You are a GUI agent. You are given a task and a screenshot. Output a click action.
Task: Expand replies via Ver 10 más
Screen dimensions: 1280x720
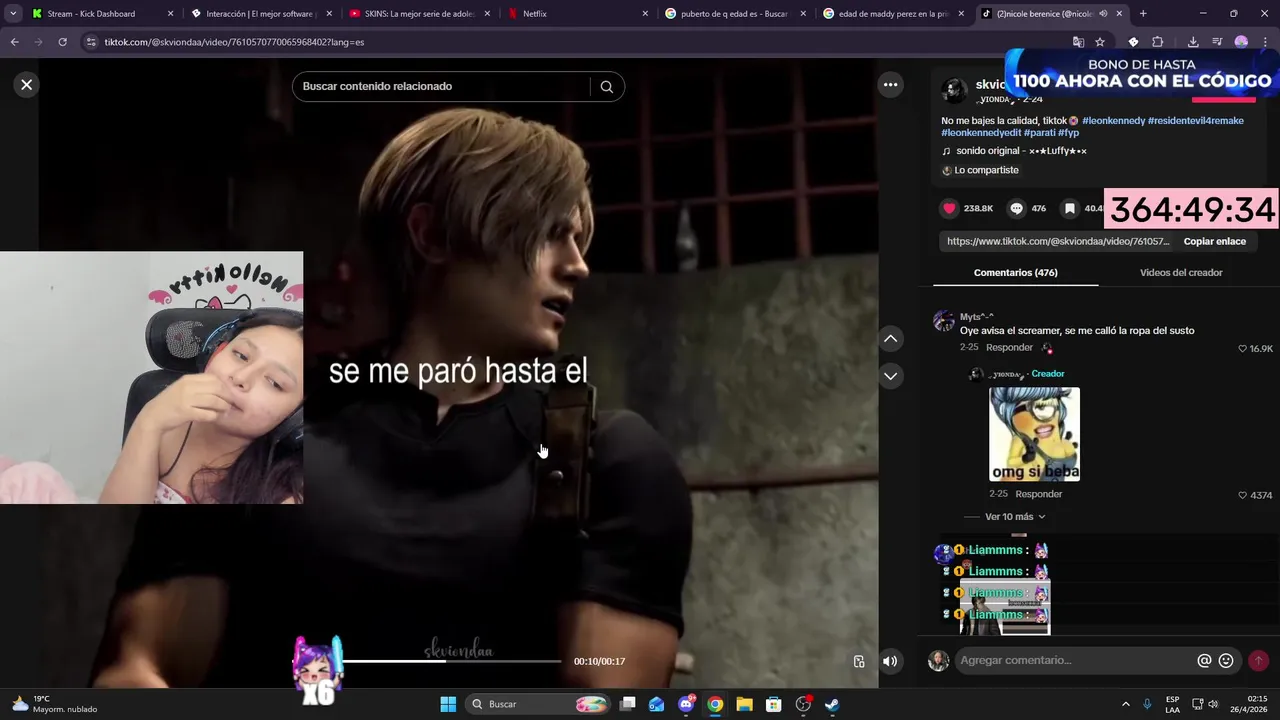[1015, 517]
